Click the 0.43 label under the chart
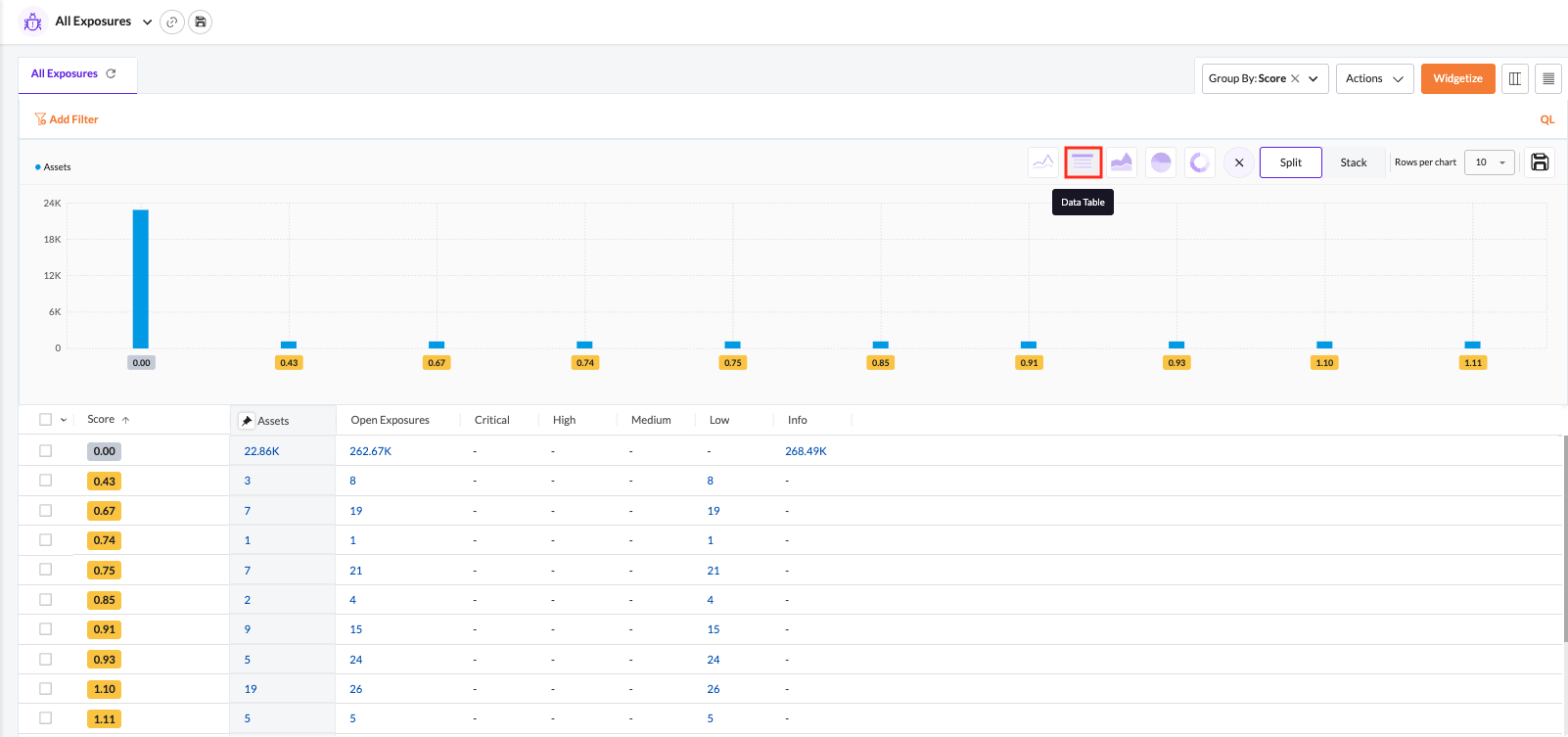 [x=289, y=363]
